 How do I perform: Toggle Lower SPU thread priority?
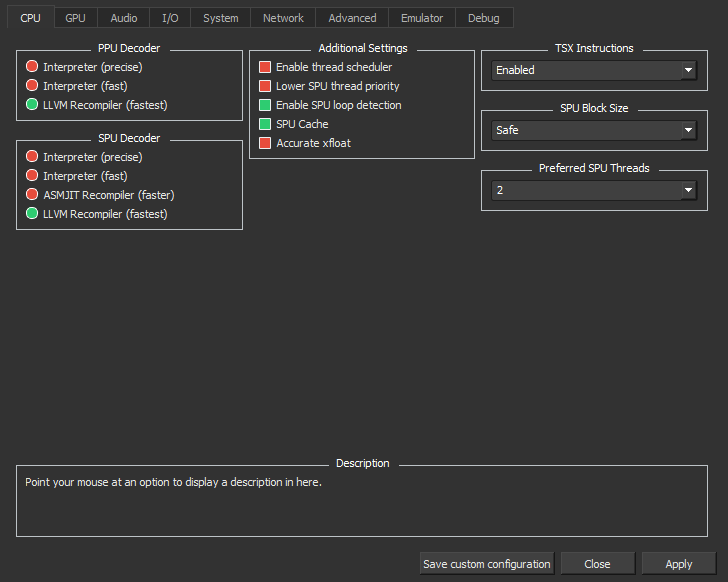coord(329,86)
